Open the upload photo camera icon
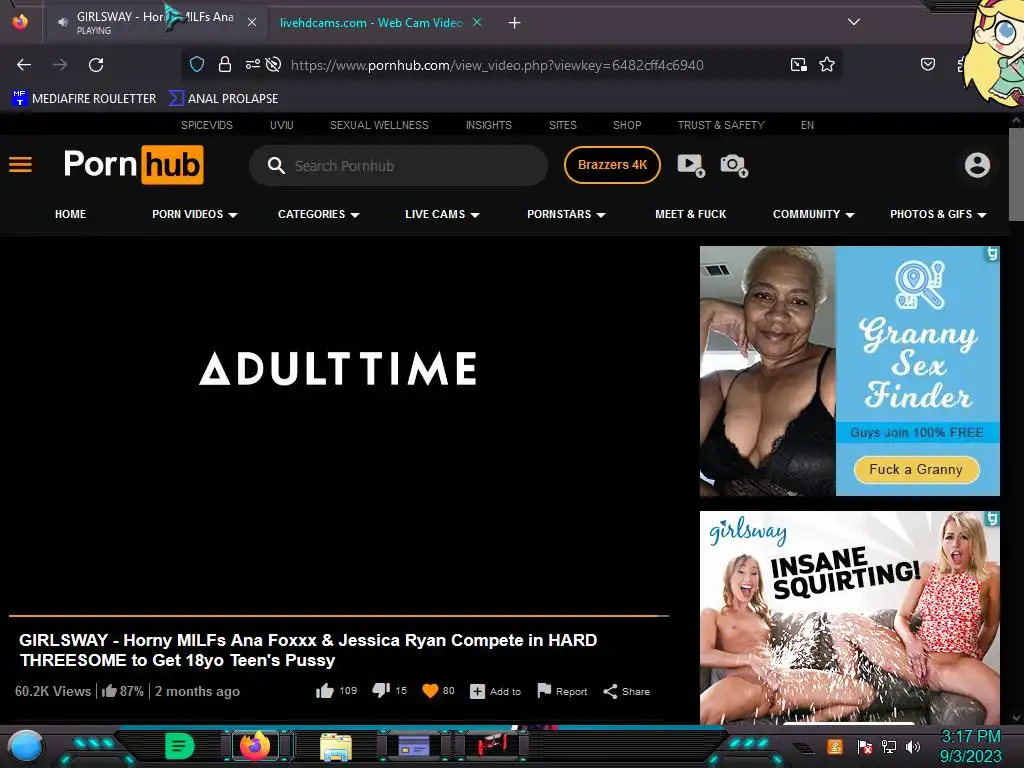This screenshot has width=1024, height=768. point(733,165)
